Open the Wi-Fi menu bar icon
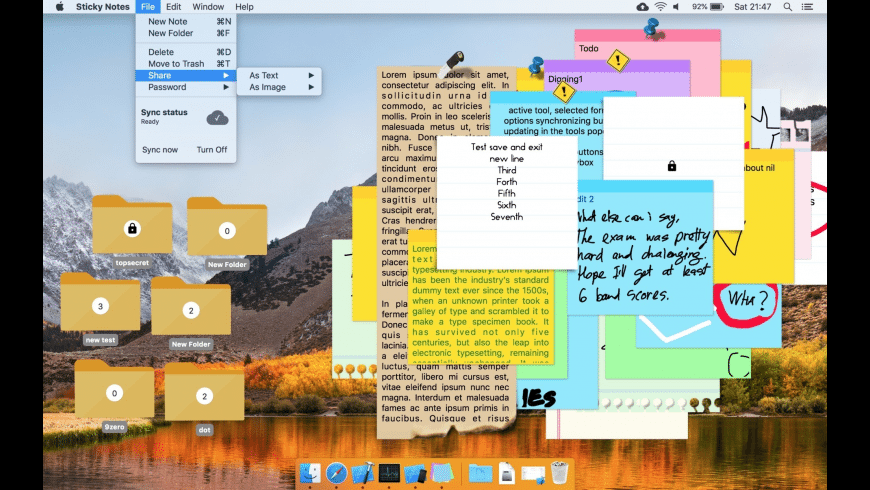 tap(660, 7)
